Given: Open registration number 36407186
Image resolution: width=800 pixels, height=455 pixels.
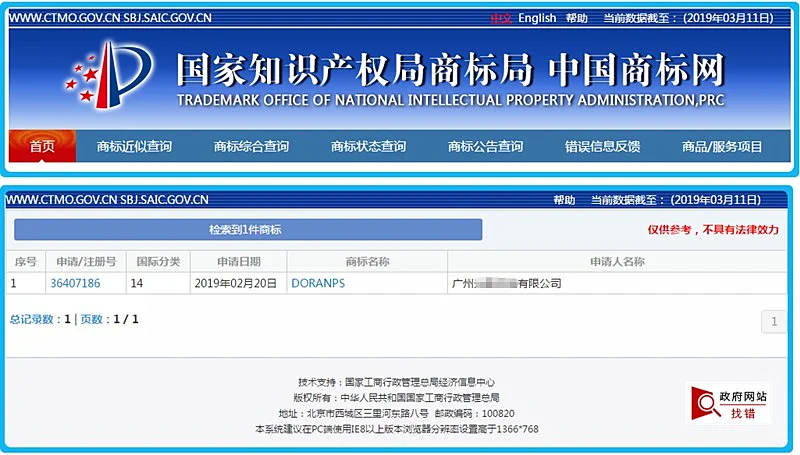Looking at the screenshot, I should [75, 284].
